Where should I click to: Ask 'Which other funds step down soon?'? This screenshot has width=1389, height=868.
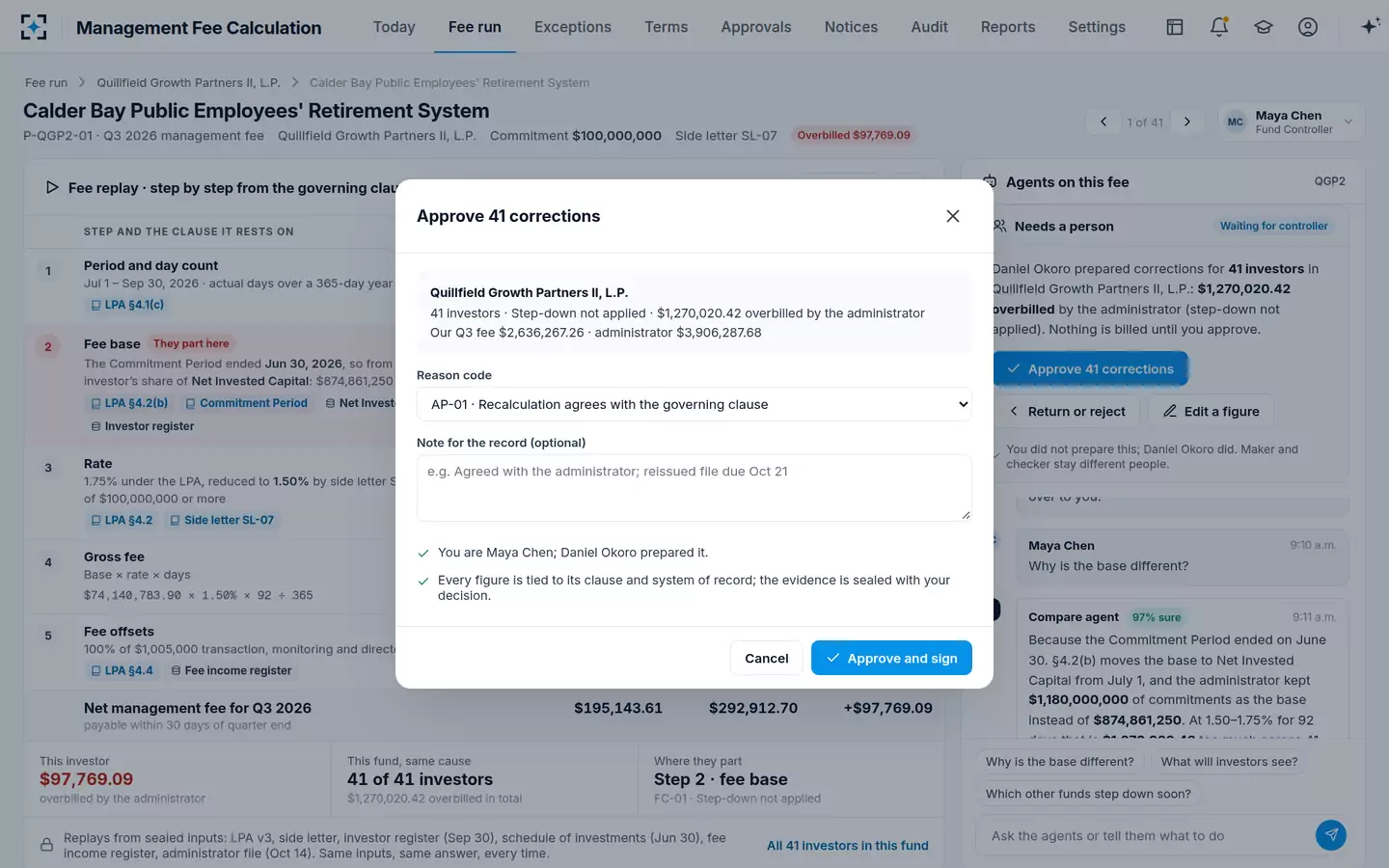[1088, 795]
